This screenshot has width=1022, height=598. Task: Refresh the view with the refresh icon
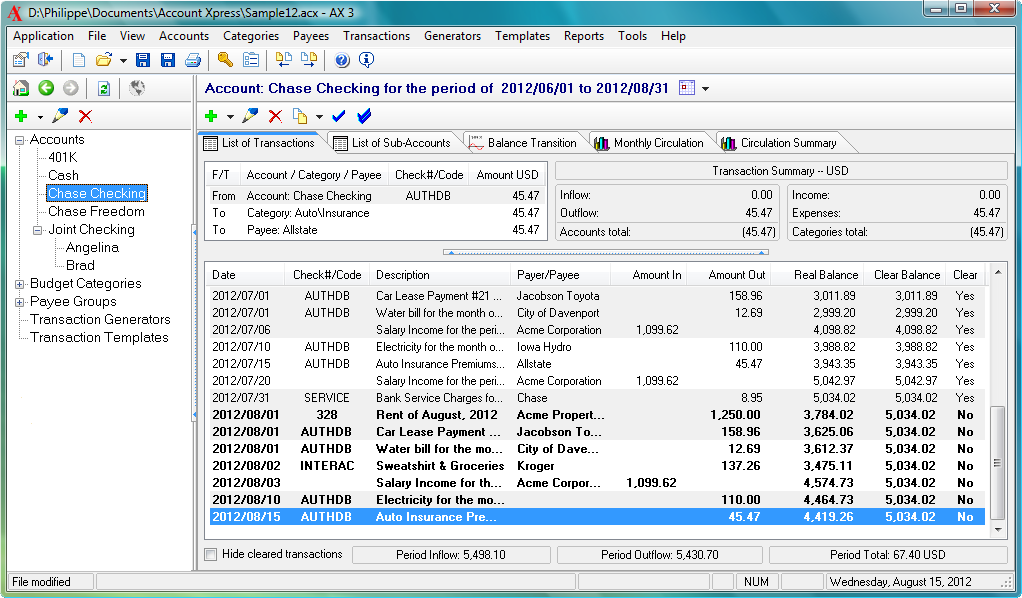(102, 89)
